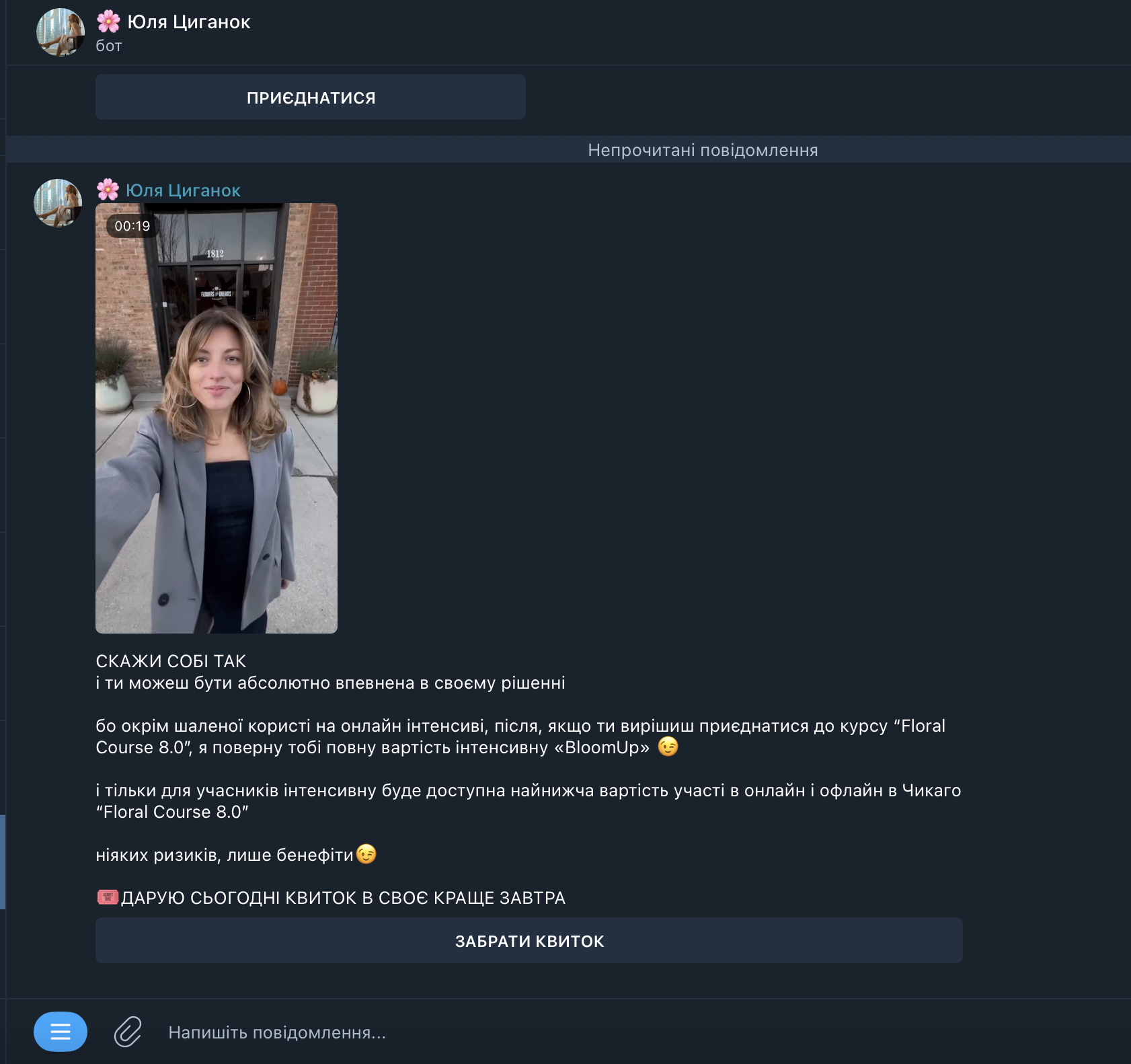Click the flower emoji in chat header title
Image resolution: width=1131 pixels, height=1064 pixels.
[108, 22]
